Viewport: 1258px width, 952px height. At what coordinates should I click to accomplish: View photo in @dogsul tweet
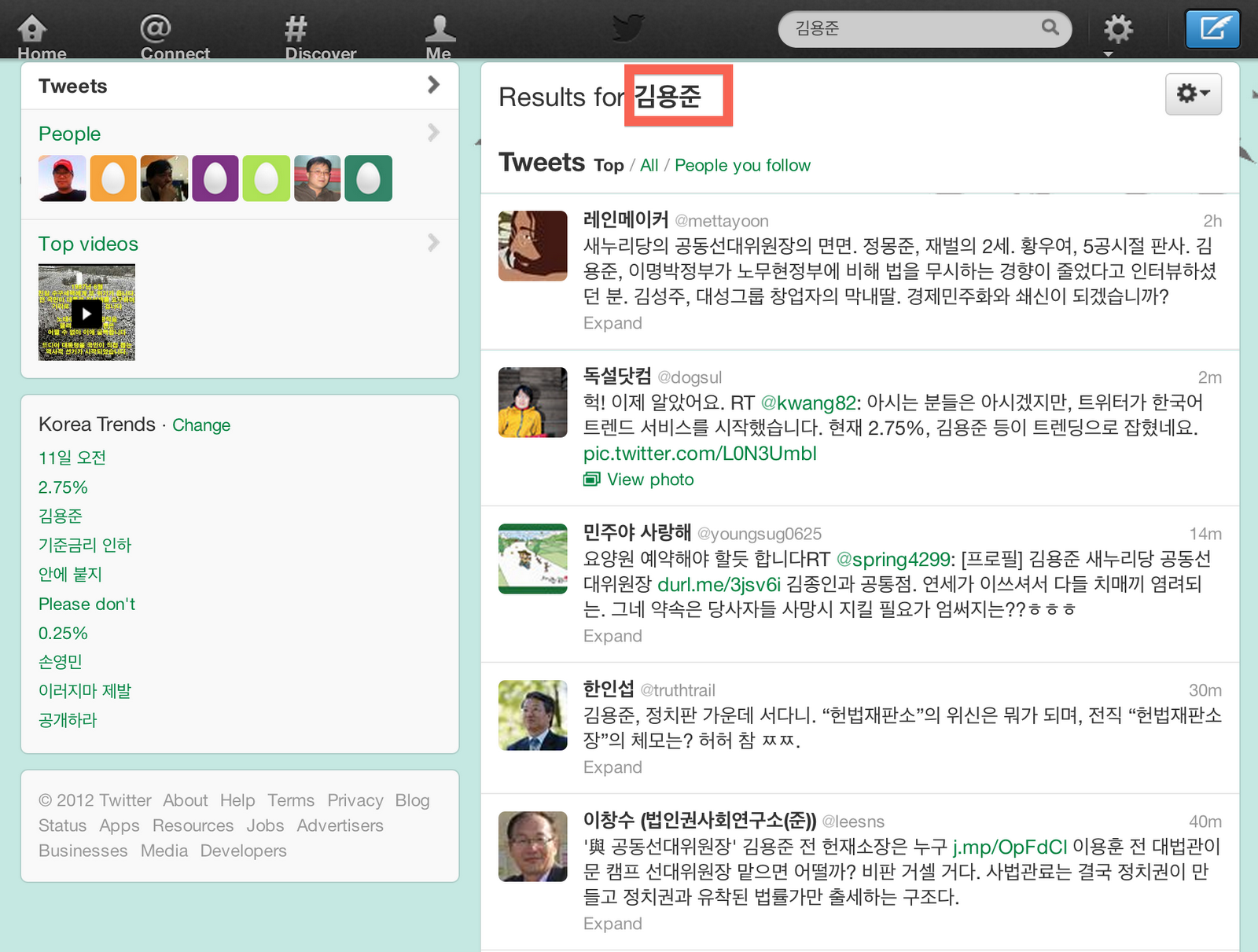(639, 480)
